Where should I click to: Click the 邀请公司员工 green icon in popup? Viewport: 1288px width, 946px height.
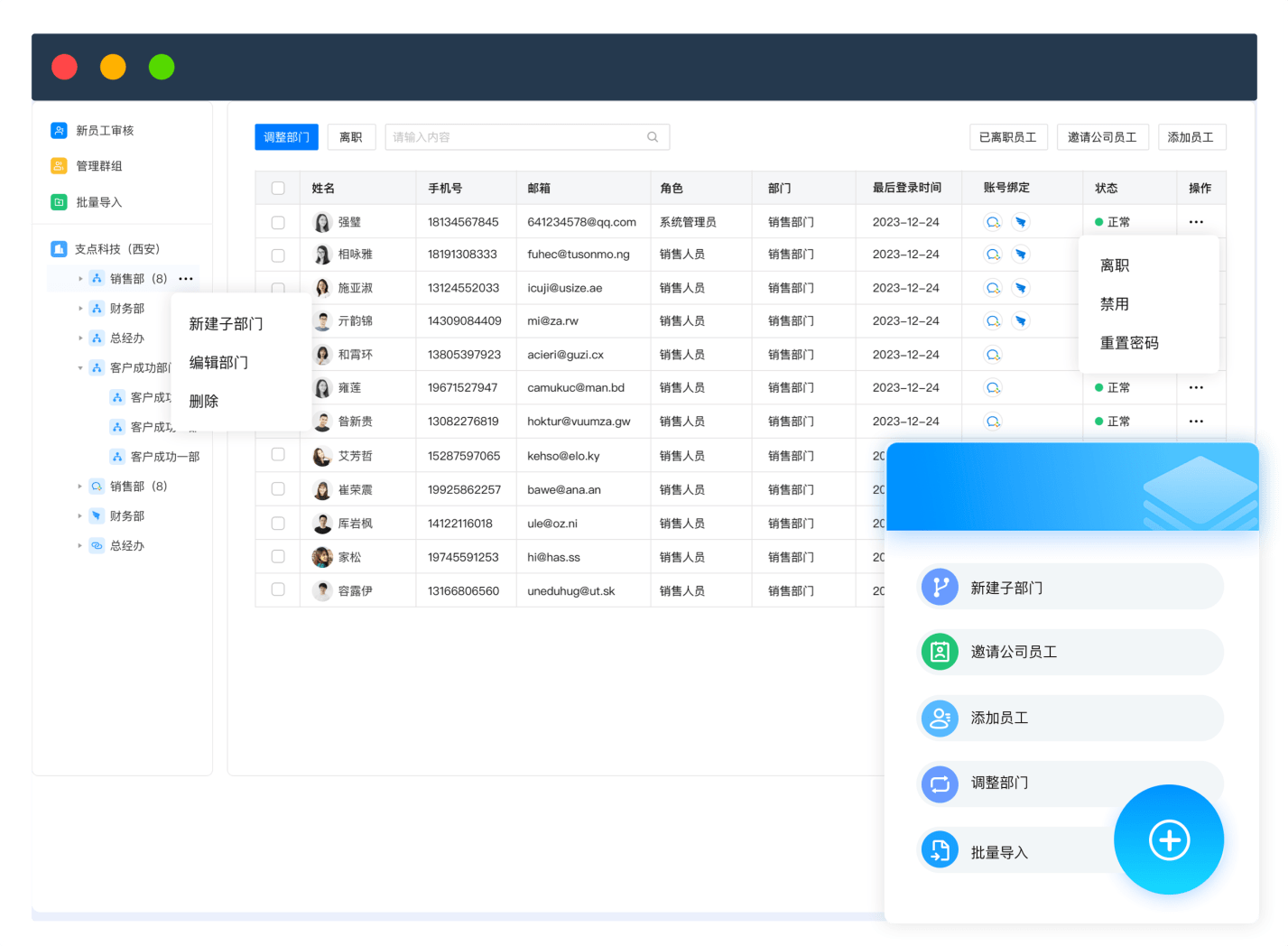pos(940,652)
